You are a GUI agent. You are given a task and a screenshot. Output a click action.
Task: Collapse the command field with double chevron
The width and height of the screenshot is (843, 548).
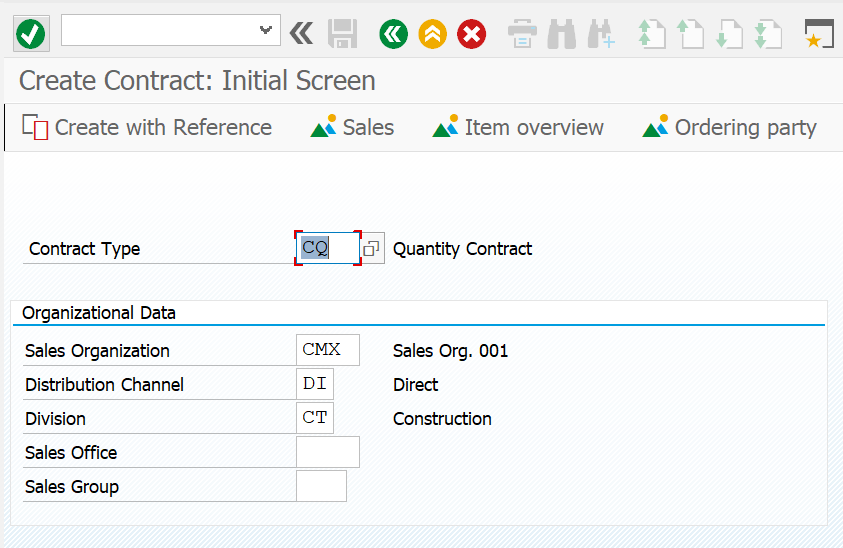point(301,34)
